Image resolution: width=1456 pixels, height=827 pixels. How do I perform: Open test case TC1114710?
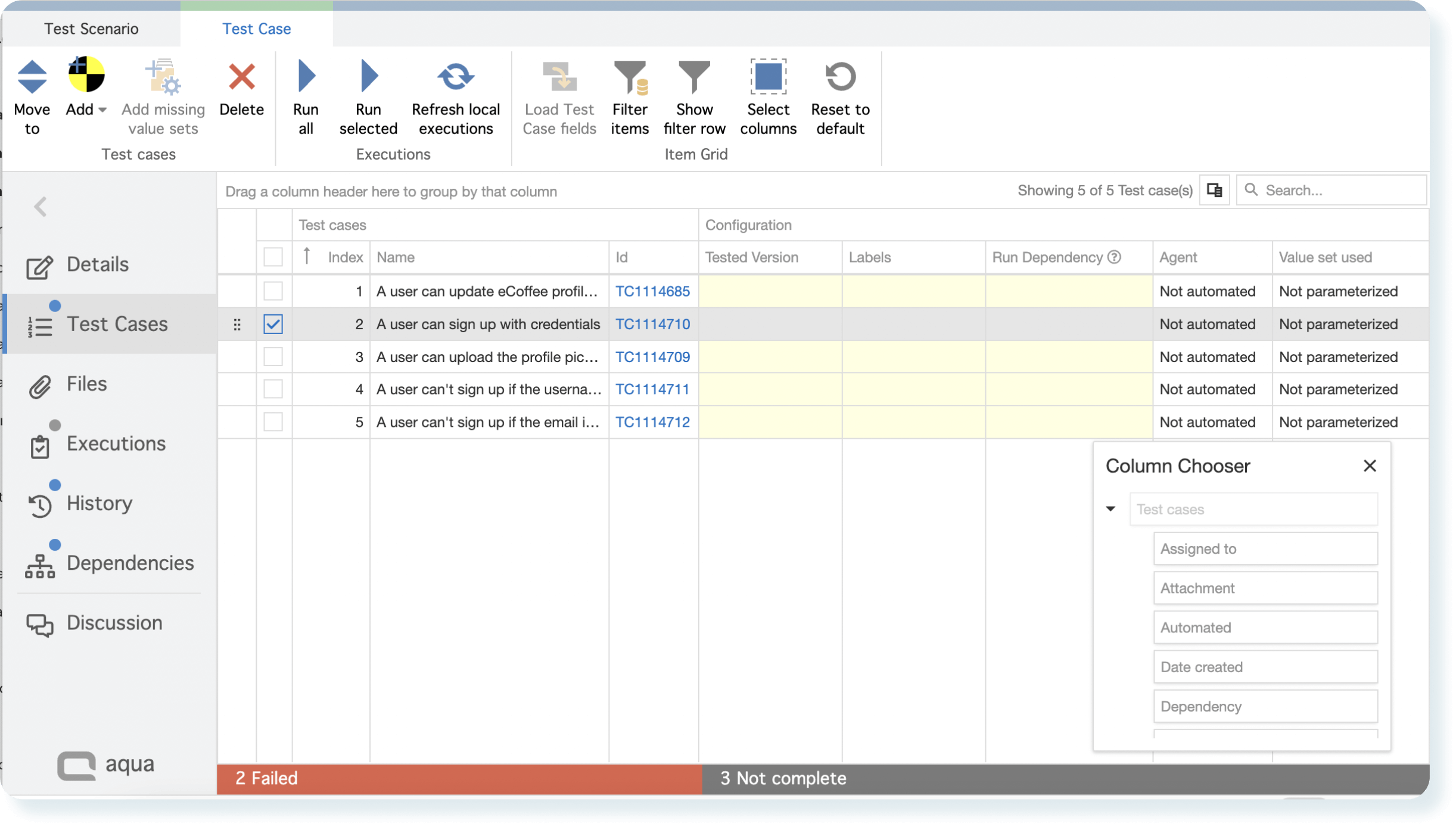[652, 324]
